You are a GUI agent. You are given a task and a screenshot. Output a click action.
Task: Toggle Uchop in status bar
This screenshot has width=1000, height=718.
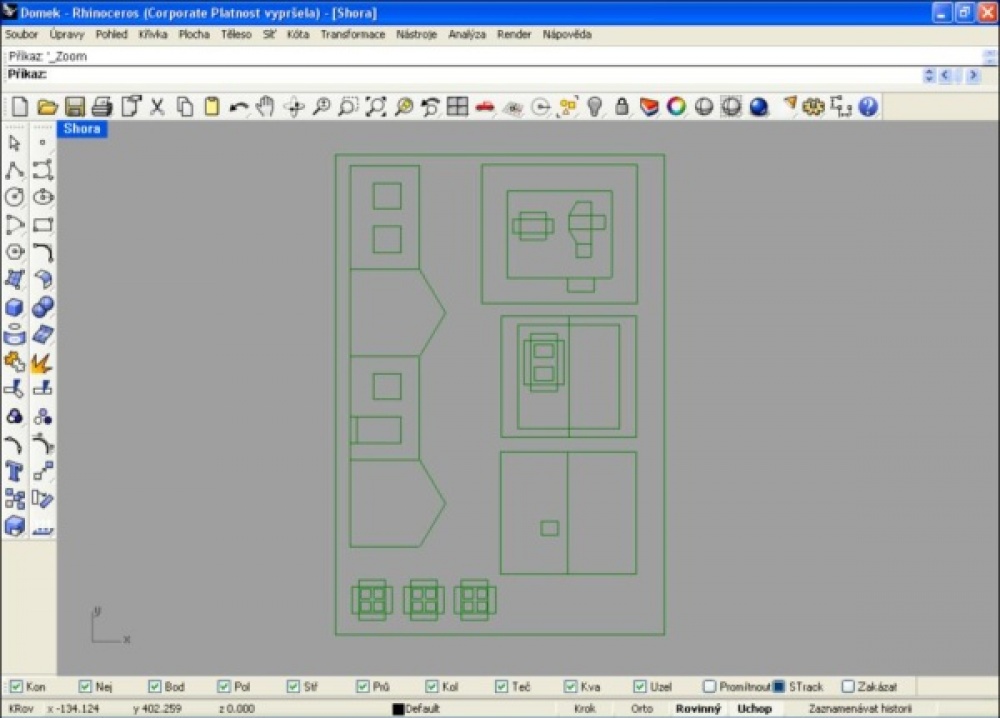click(x=754, y=708)
